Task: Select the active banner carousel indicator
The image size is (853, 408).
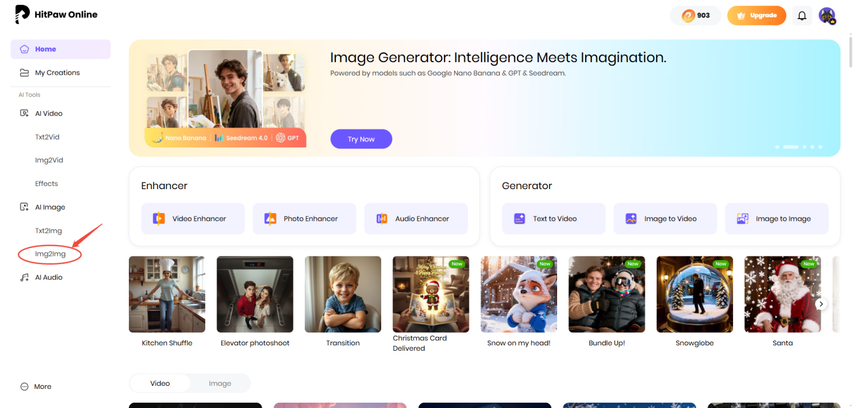Action: tap(791, 147)
